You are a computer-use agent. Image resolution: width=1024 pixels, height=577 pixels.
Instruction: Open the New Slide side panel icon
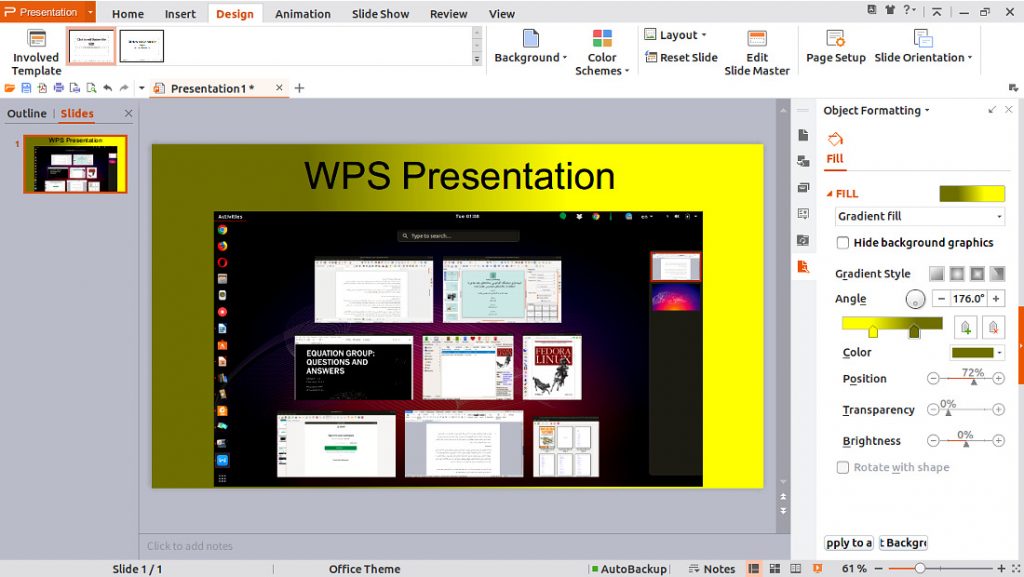click(803, 135)
